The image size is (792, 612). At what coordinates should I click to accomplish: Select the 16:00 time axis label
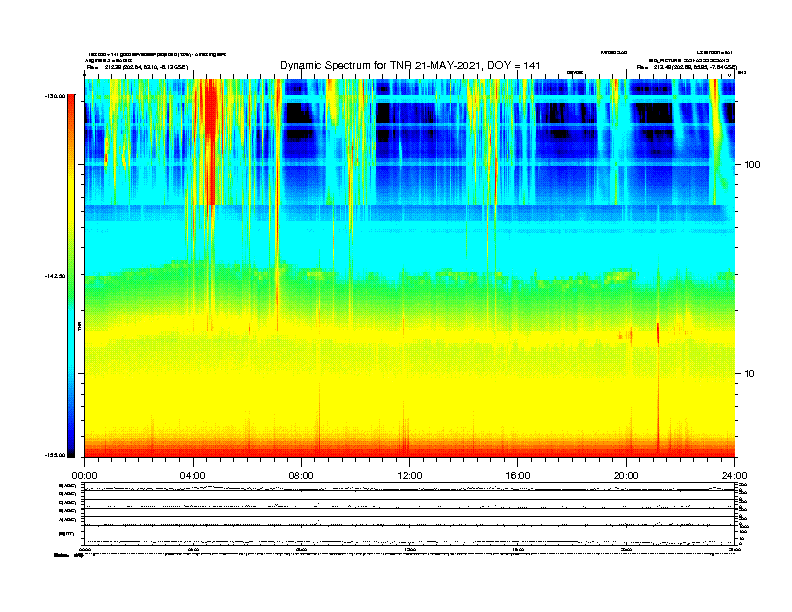tap(518, 476)
